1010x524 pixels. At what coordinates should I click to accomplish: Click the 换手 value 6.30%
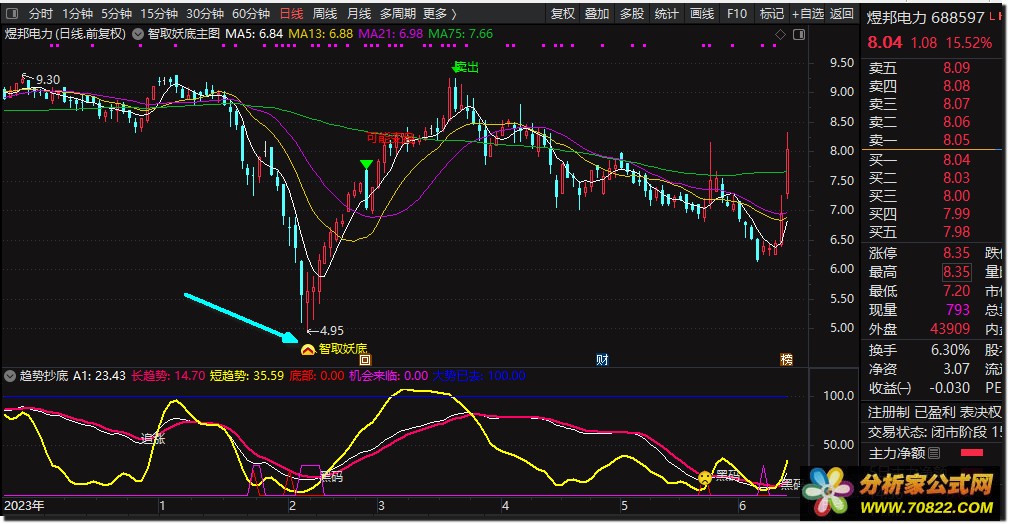tap(950, 350)
